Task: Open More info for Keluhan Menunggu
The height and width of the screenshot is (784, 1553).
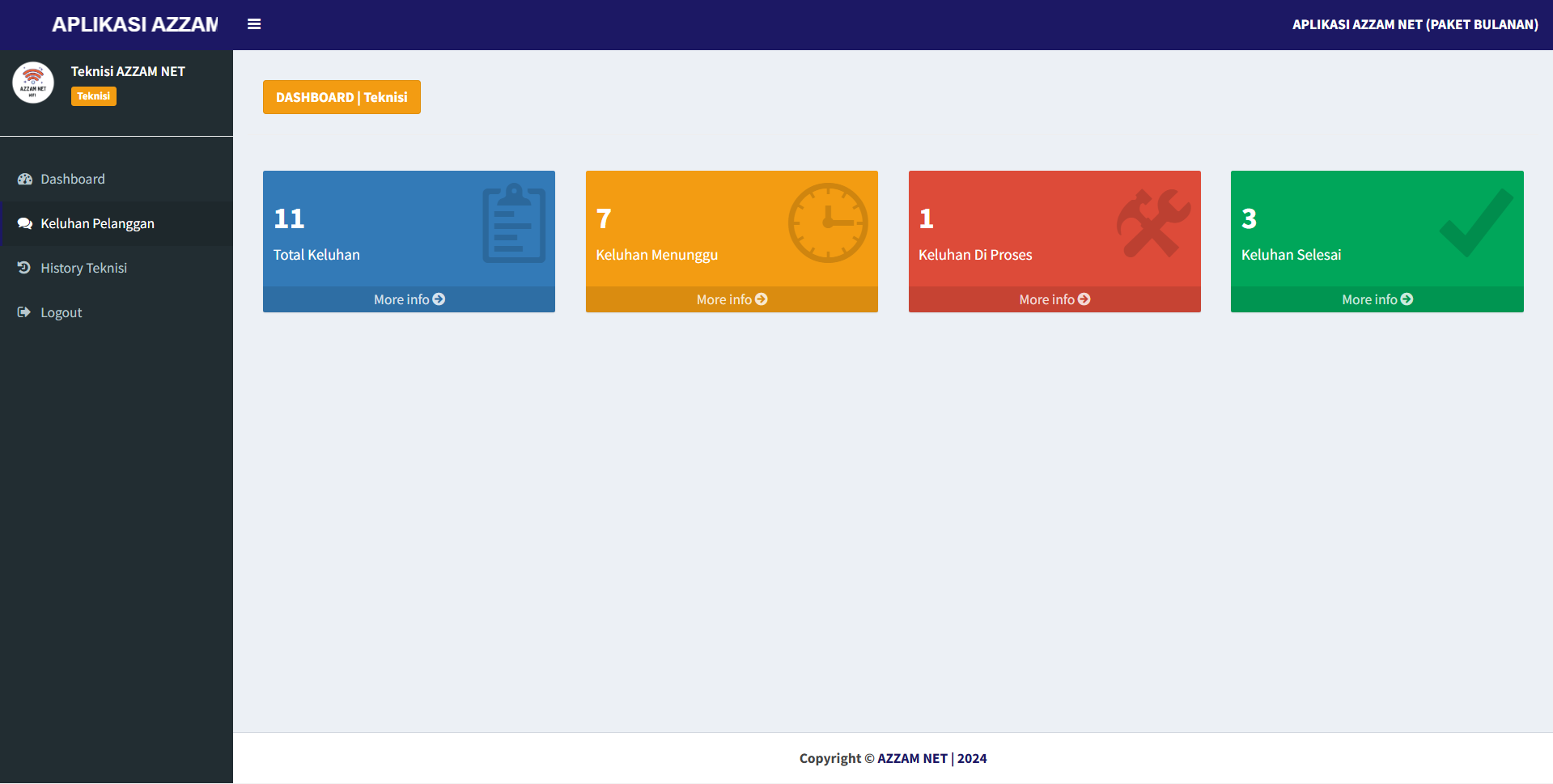Action: (x=732, y=299)
